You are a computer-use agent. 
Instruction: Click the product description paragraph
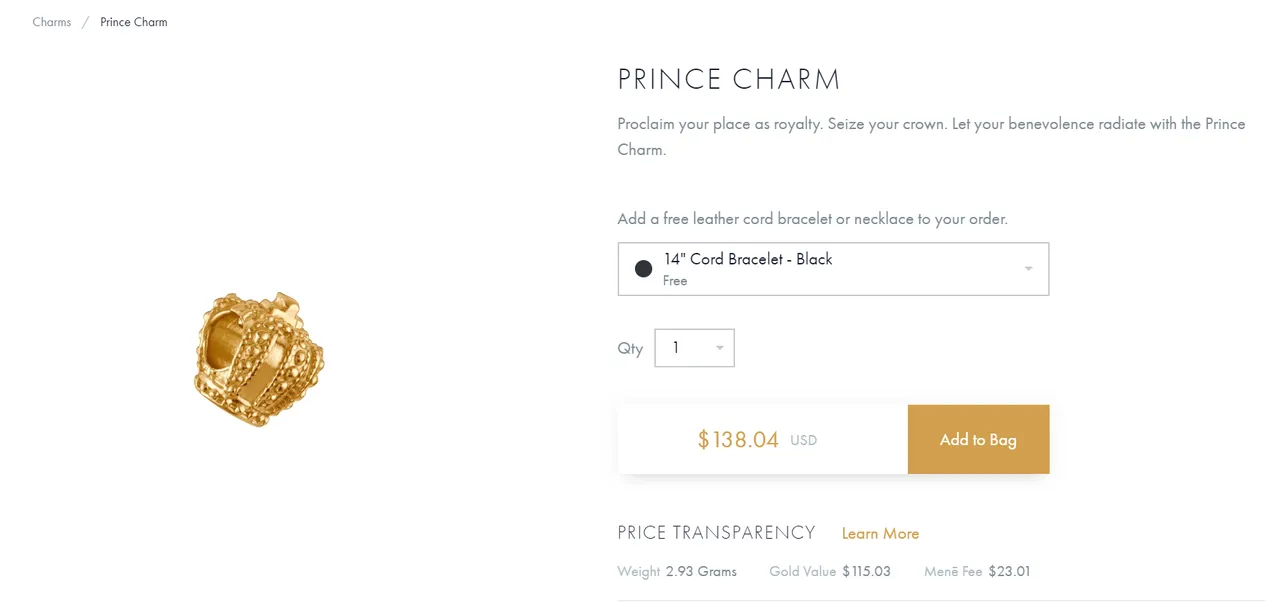point(931,137)
